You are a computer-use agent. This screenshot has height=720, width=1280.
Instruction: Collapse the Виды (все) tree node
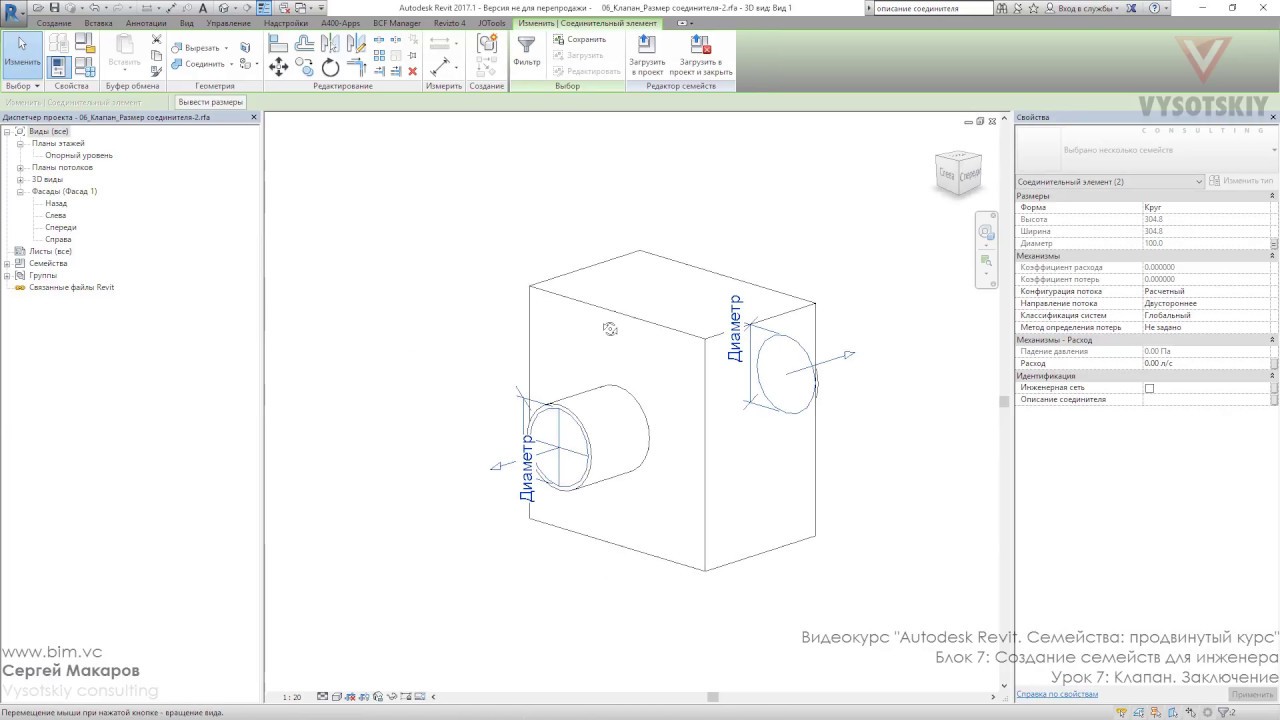[x=7, y=131]
